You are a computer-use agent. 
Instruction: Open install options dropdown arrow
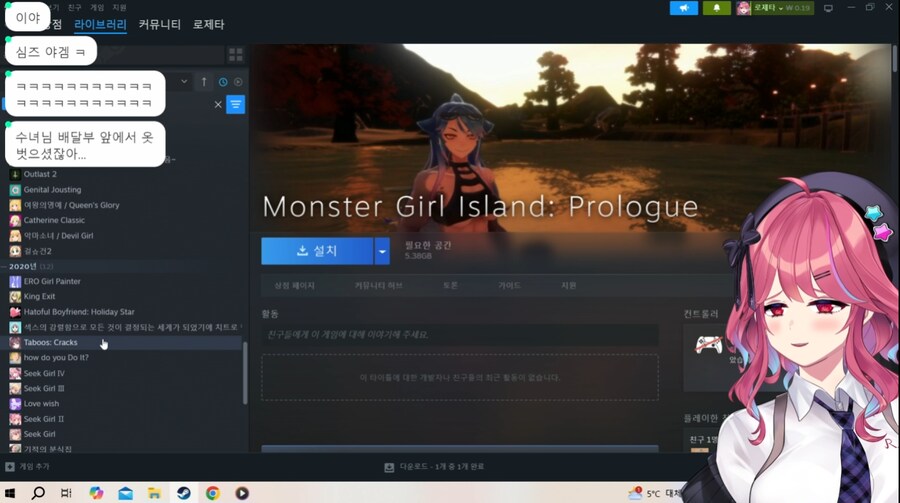[382, 251]
